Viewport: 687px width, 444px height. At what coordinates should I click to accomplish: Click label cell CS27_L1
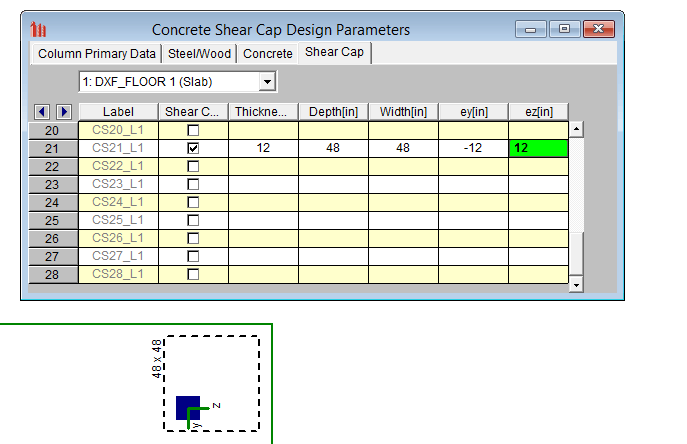[x=118, y=256]
